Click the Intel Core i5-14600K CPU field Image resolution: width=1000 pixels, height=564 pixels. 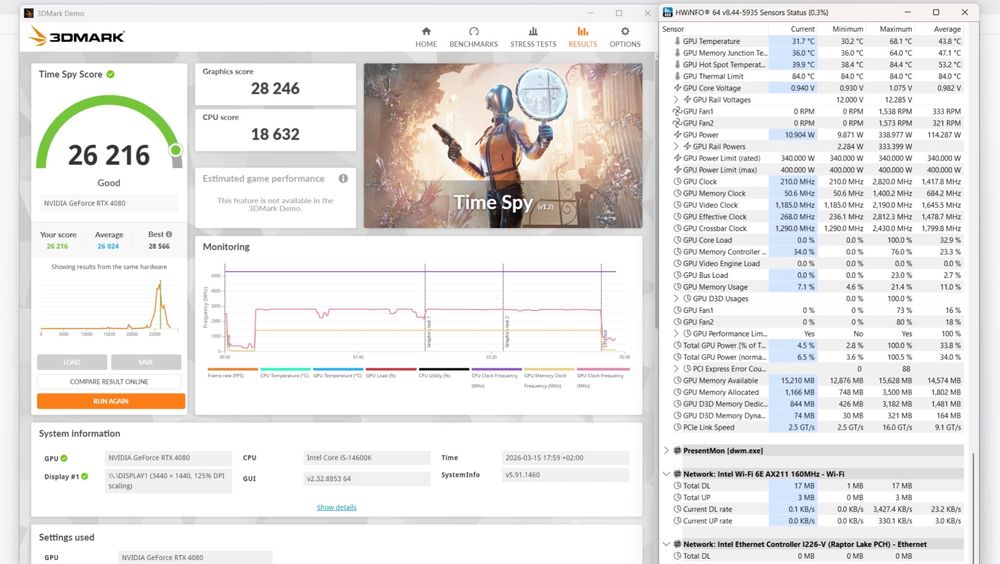pyautogui.click(x=367, y=457)
